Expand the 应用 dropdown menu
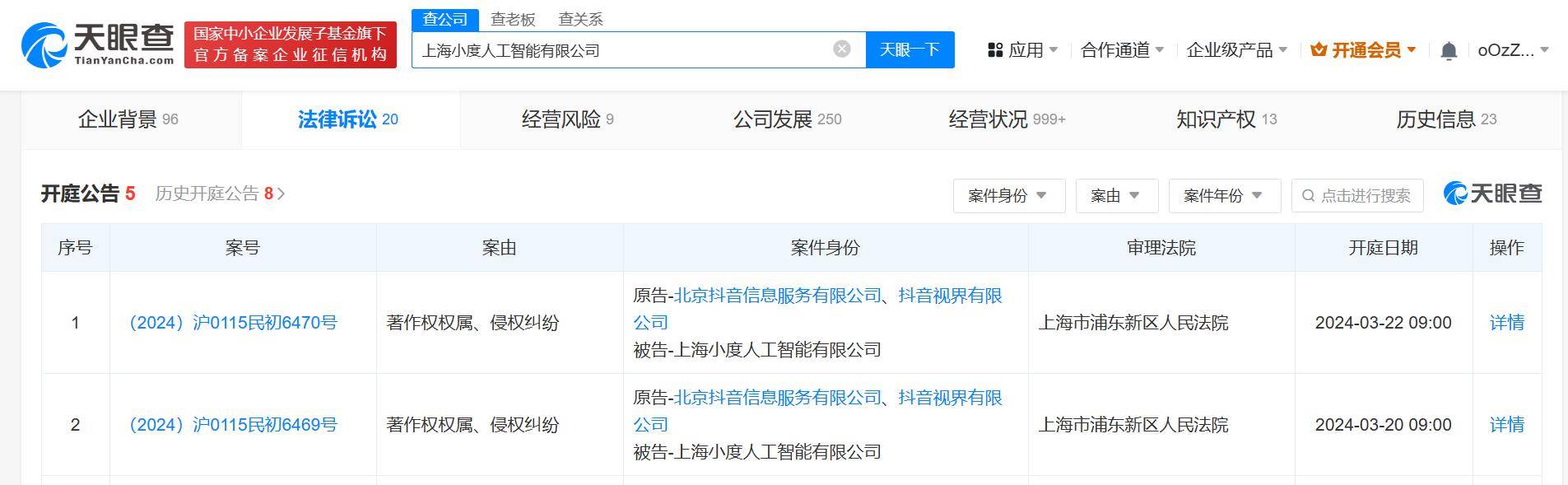Image resolution: width=1568 pixels, height=485 pixels. coord(1023,50)
